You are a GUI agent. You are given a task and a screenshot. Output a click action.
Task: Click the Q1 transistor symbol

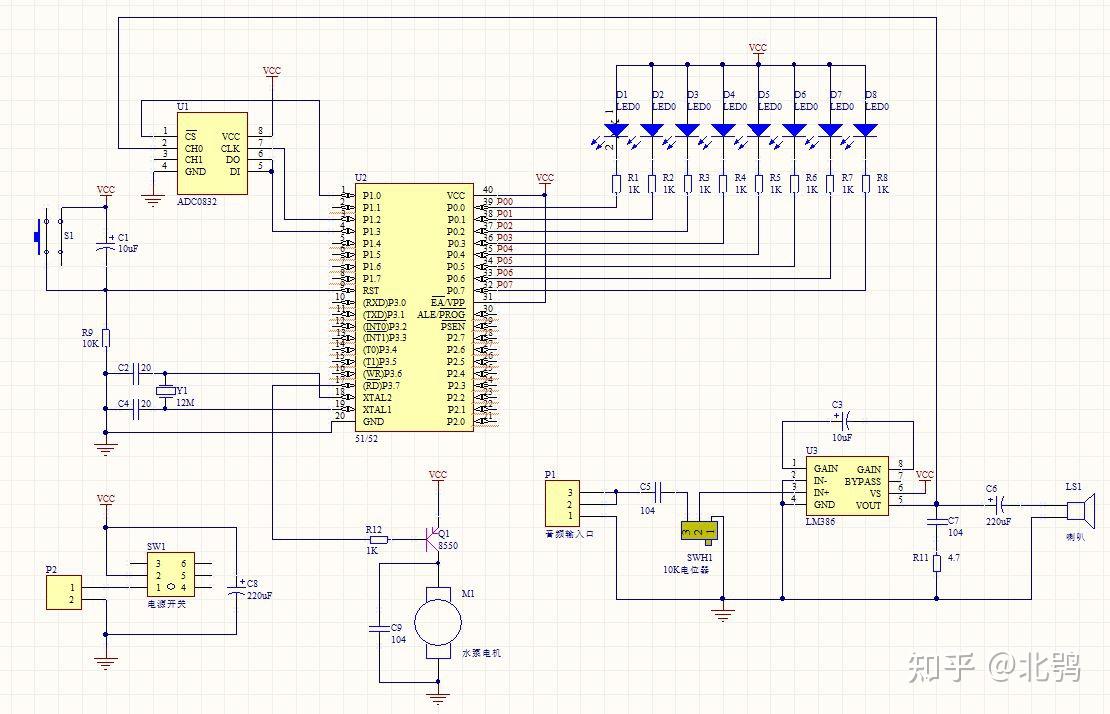431,539
